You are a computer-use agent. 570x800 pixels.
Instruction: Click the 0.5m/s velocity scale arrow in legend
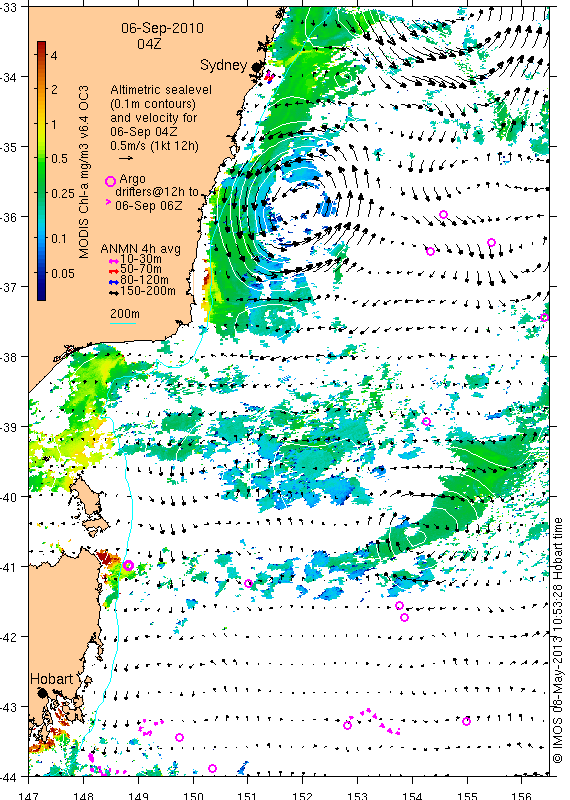point(126,158)
